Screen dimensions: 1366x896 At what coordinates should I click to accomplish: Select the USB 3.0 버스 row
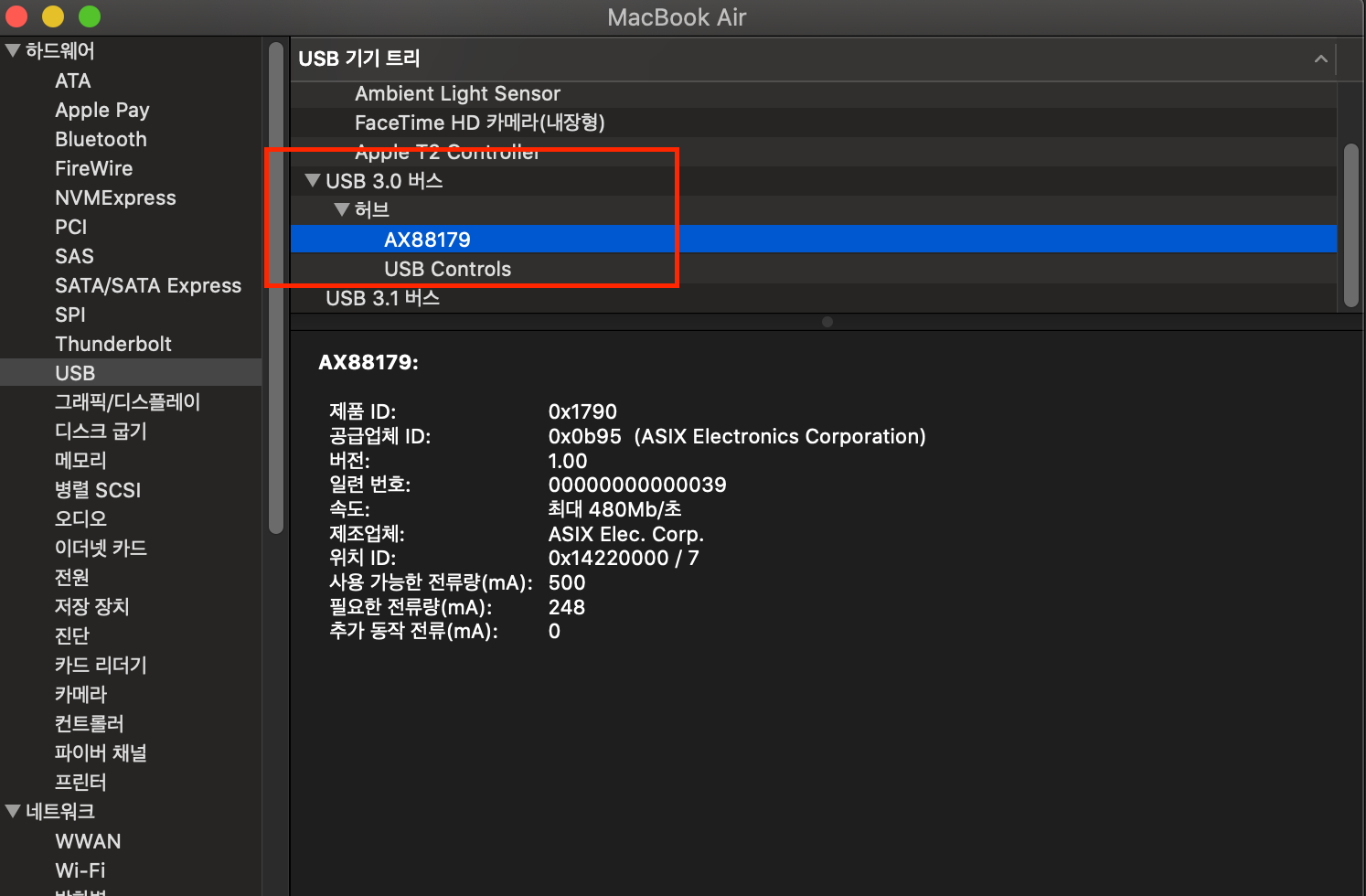tap(814, 181)
